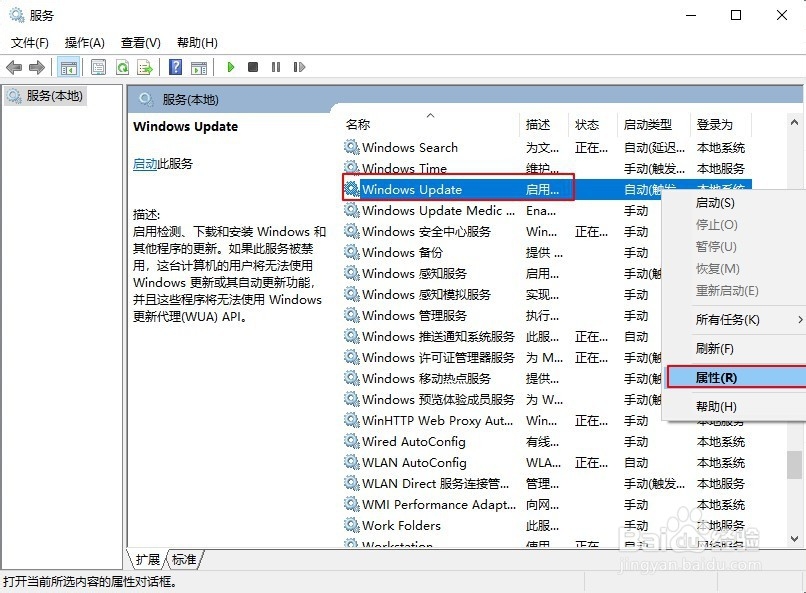Click the vertical scrollbar up arrow

coord(795,122)
